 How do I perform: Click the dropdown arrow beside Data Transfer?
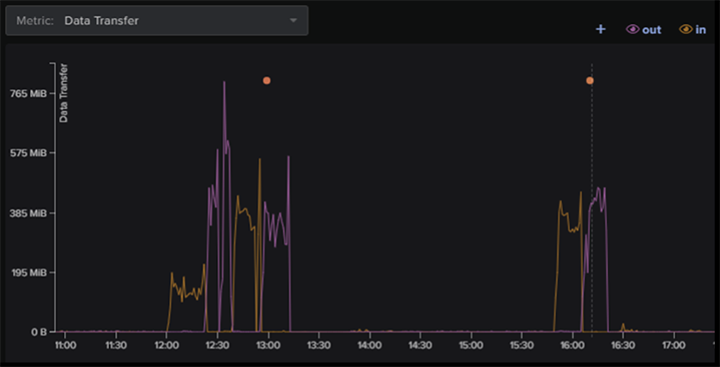(x=293, y=21)
